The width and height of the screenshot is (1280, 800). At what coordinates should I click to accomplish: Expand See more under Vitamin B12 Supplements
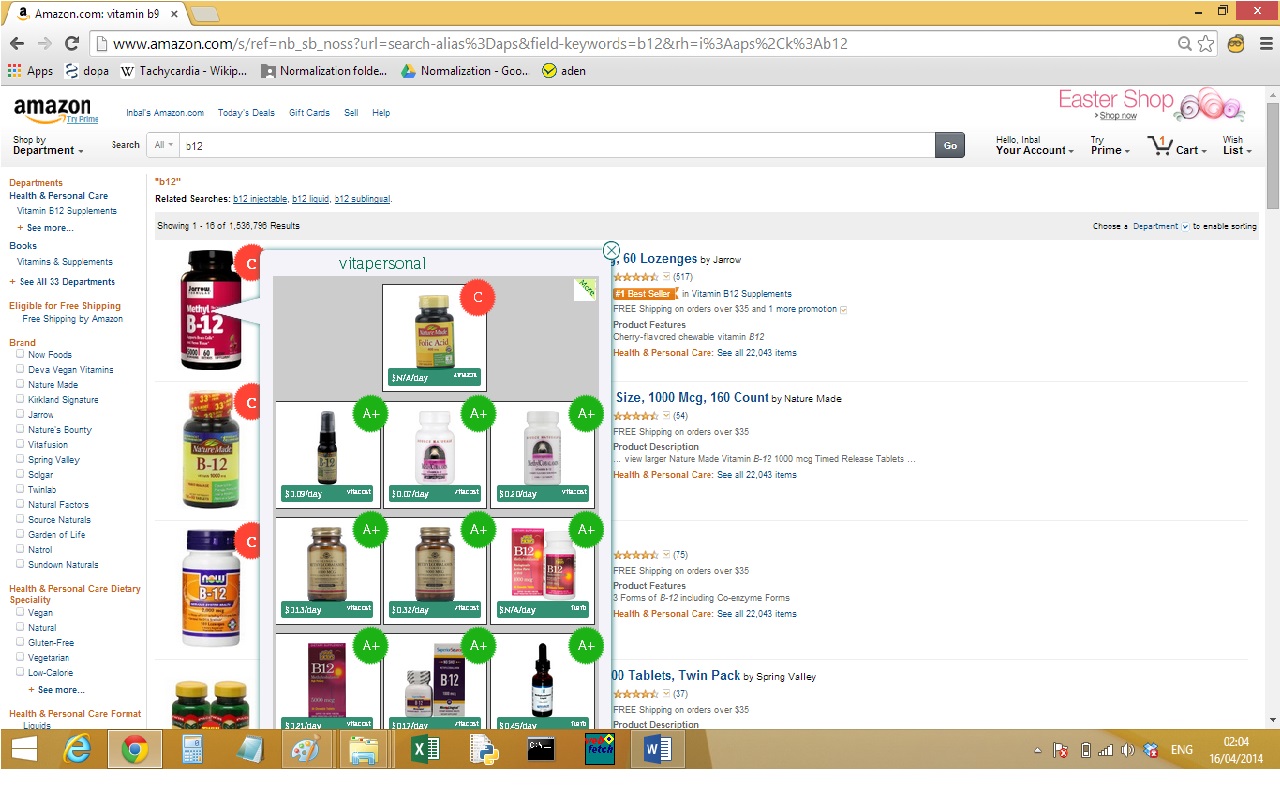50,228
